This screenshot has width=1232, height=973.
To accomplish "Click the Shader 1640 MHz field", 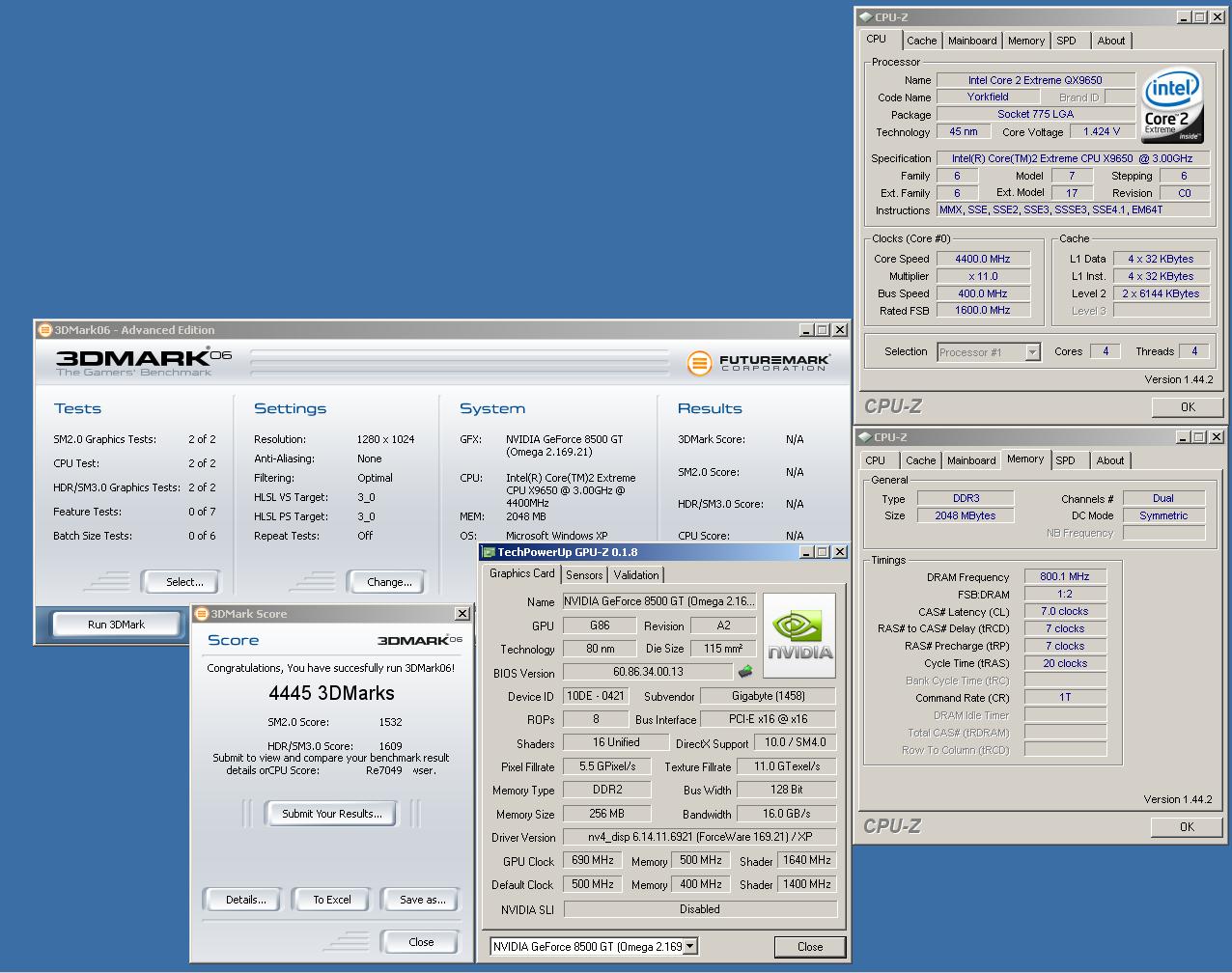I will coord(807,860).
